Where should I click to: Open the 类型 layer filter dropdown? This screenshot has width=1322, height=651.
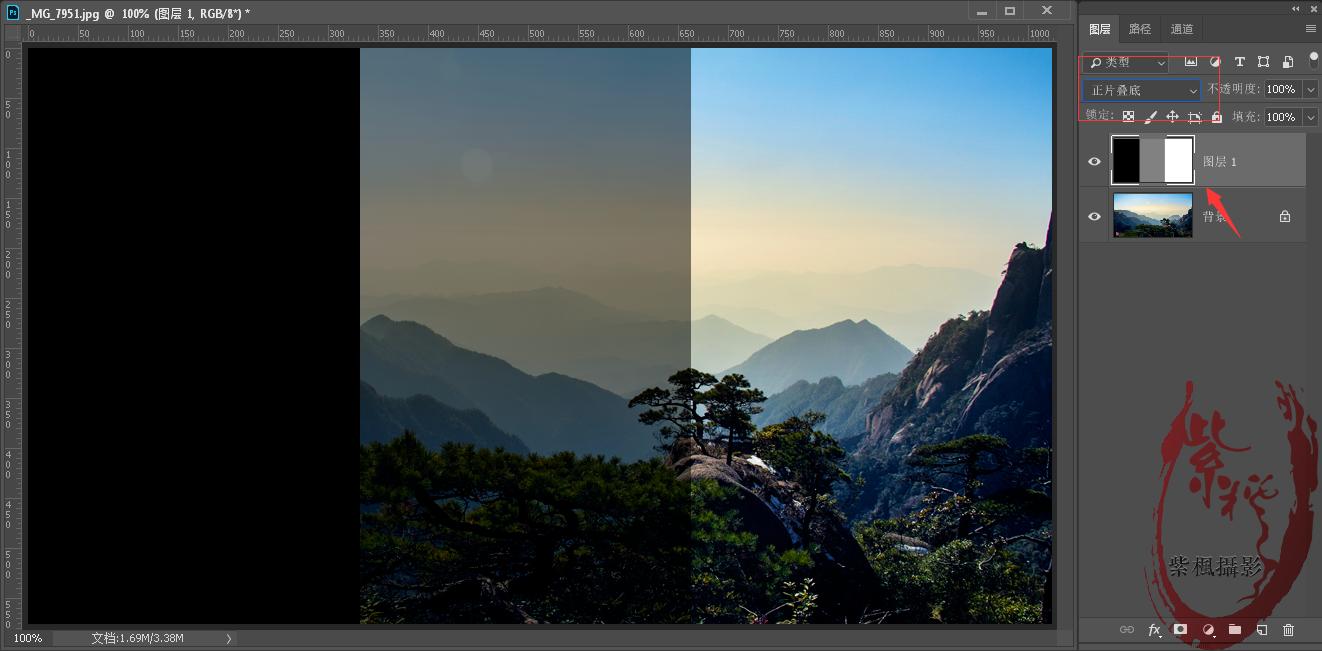[x=1126, y=62]
